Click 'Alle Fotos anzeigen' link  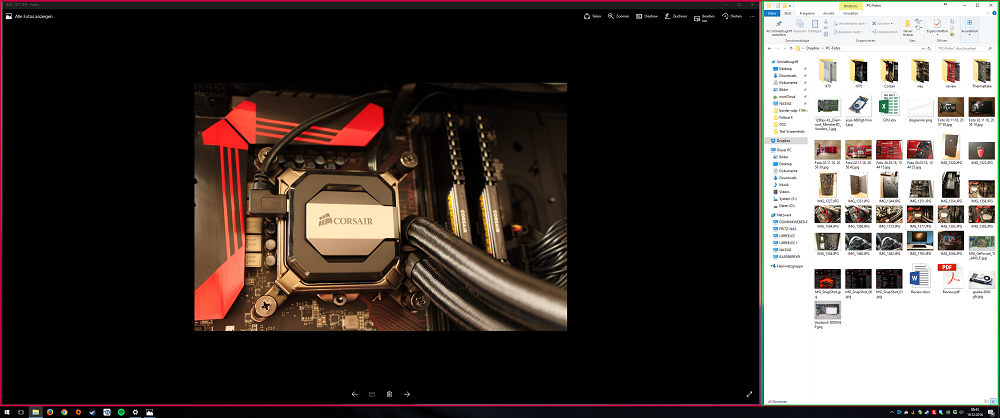(29, 16)
